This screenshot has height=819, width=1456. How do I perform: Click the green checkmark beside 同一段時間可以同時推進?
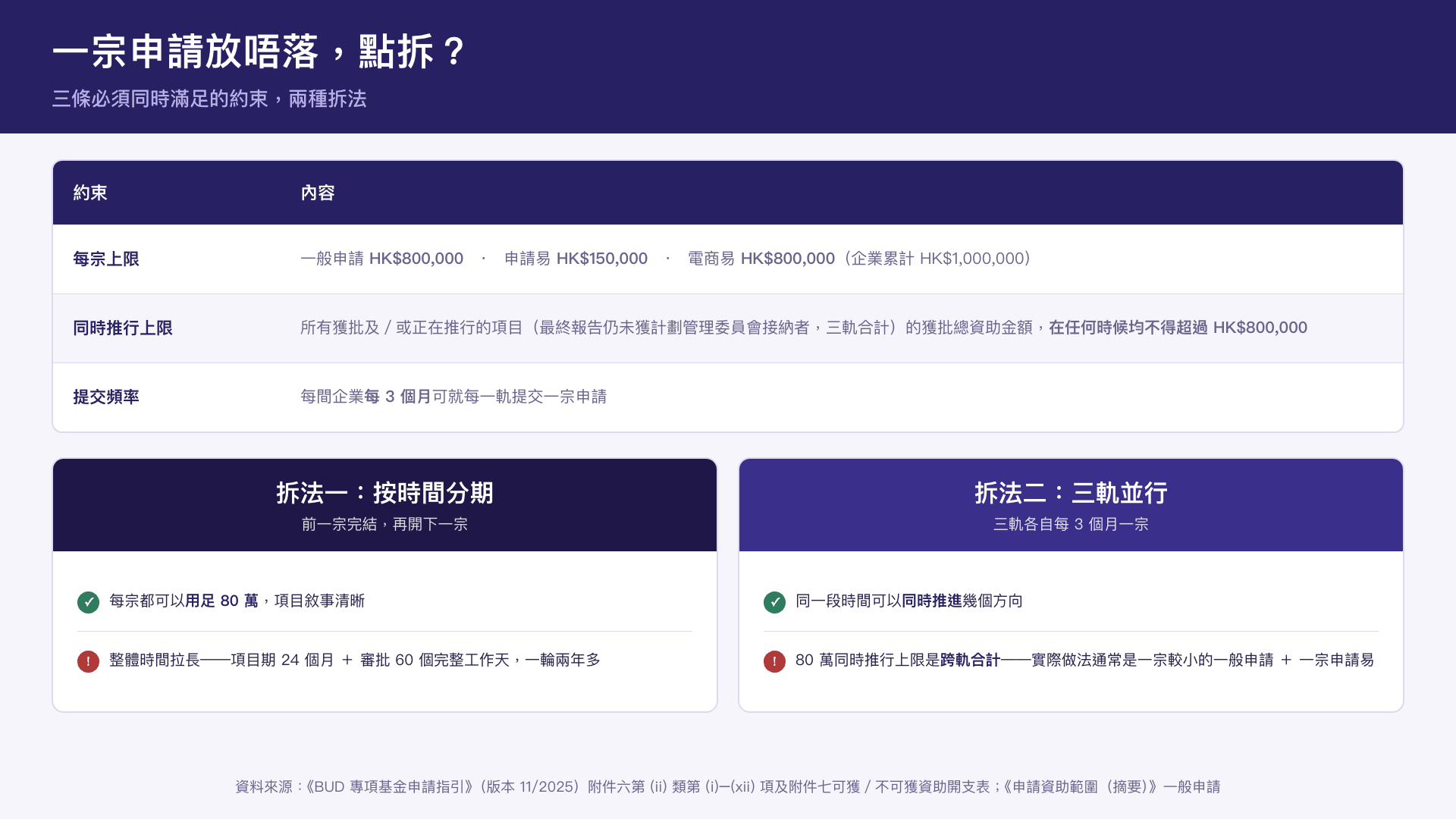click(774, 602)
